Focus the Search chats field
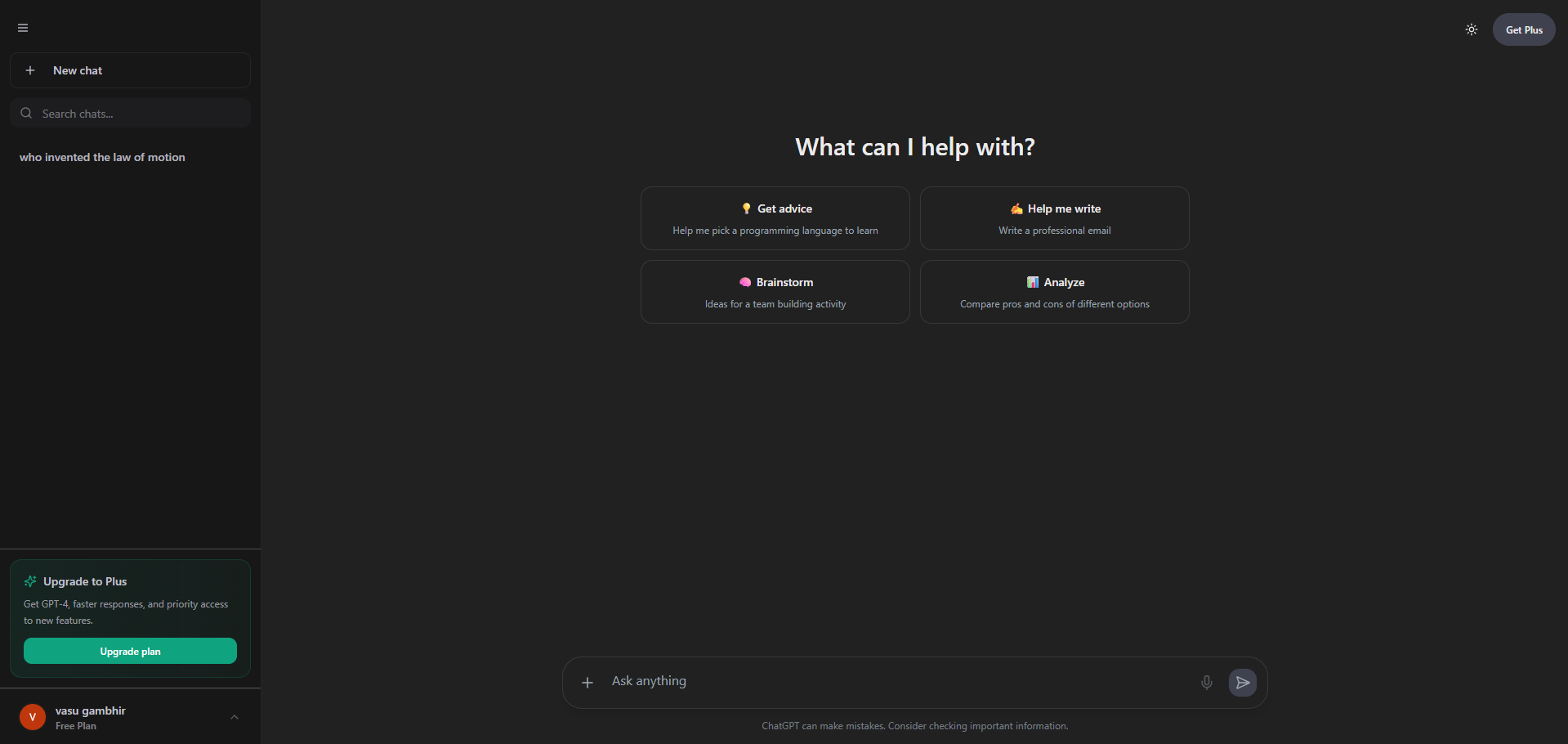 point(130,113)
